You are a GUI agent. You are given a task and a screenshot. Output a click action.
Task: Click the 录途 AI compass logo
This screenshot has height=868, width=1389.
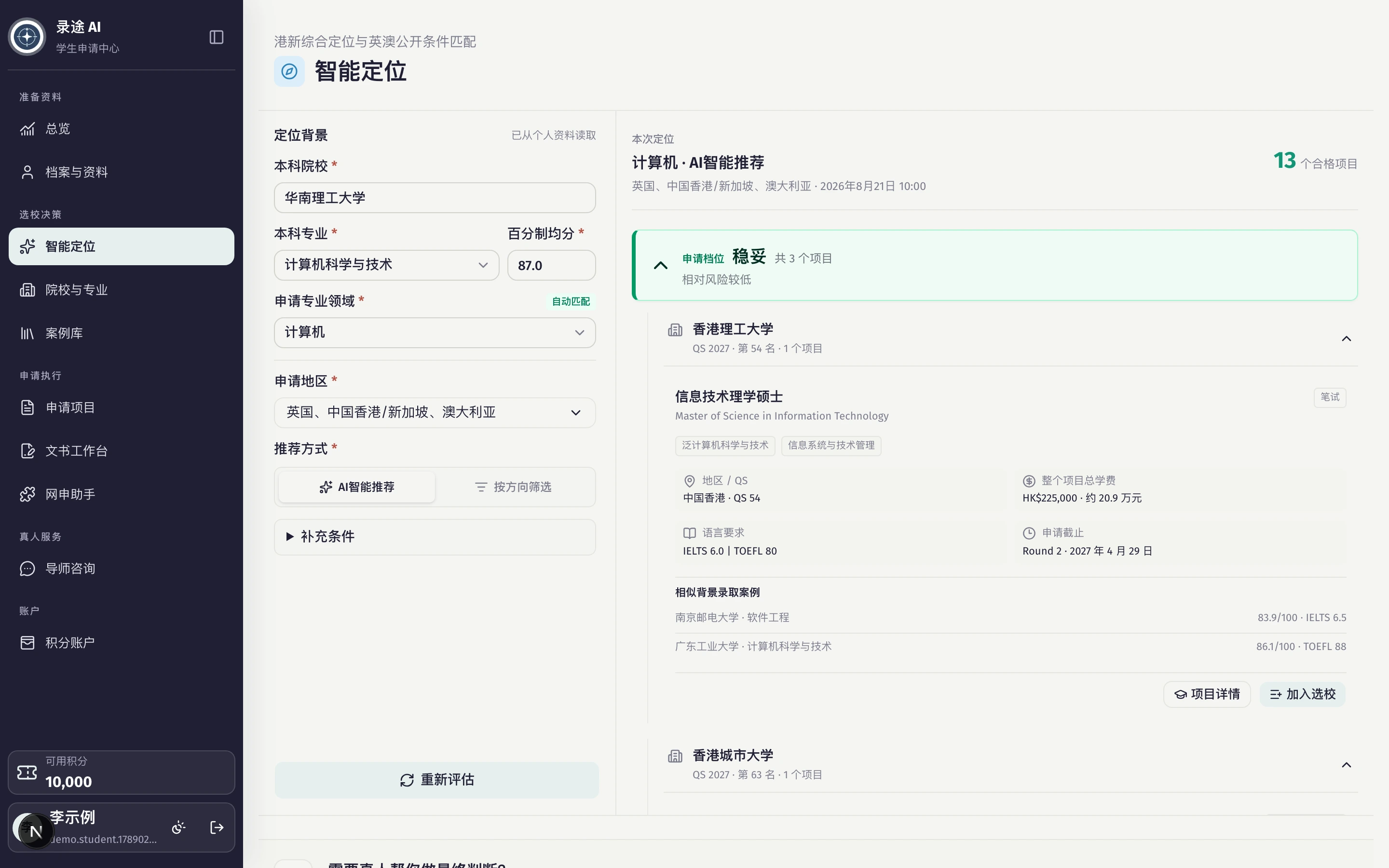point(27,37)
